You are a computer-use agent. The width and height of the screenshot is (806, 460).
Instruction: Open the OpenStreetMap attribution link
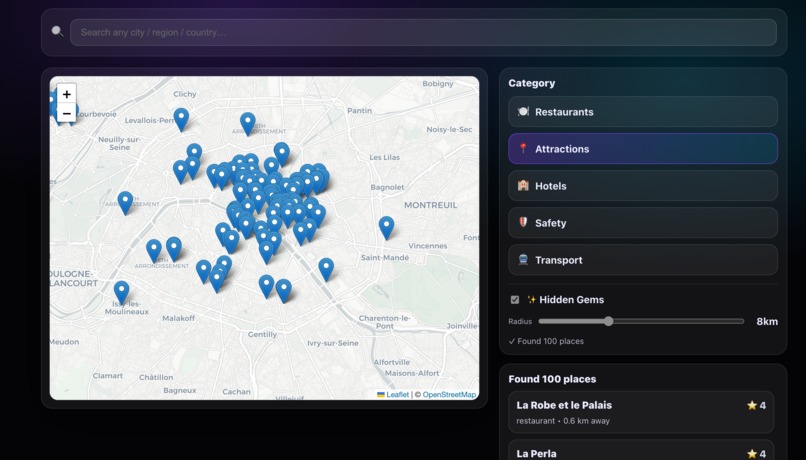[449, 395]
